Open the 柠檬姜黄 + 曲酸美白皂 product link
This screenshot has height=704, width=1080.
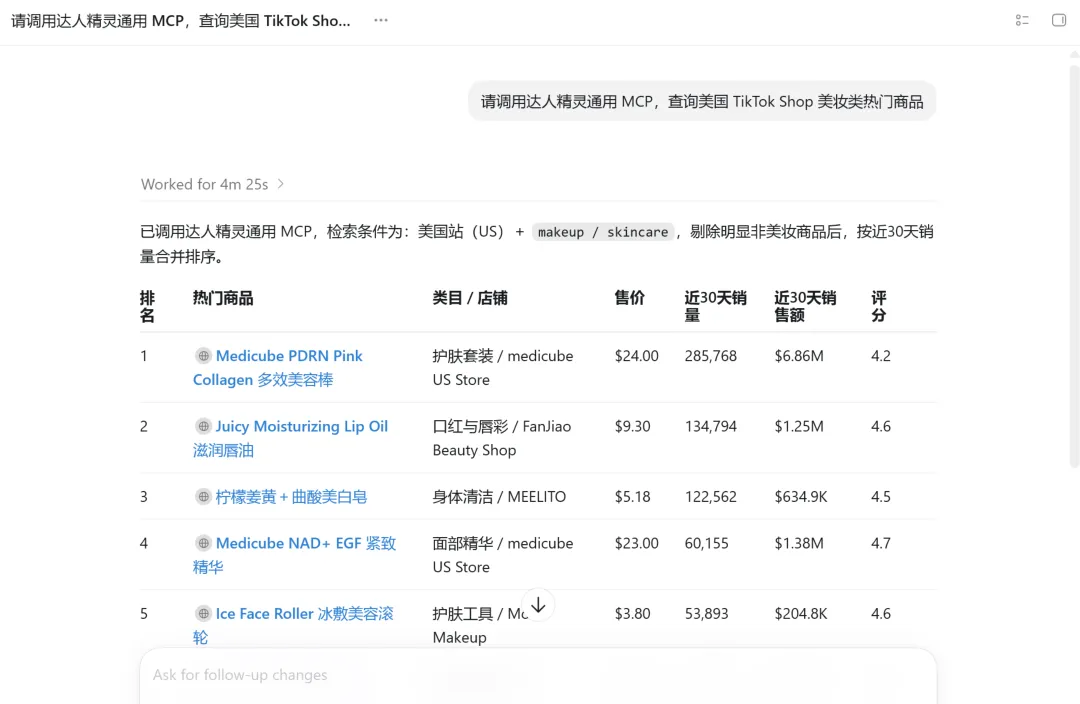coord(291,497)
